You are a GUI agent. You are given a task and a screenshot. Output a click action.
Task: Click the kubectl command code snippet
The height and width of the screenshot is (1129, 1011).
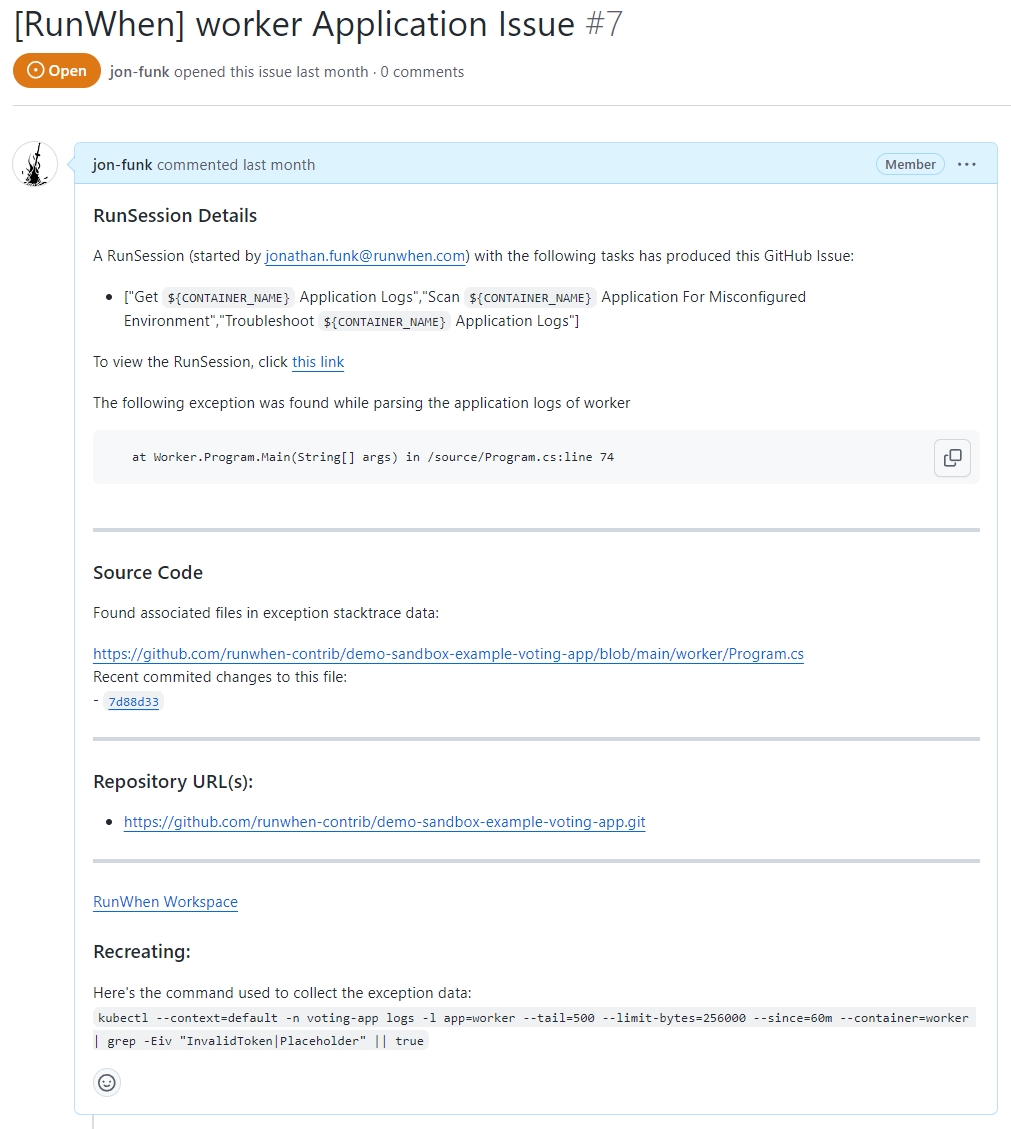pyautogui.click(x=533, y=1018)
